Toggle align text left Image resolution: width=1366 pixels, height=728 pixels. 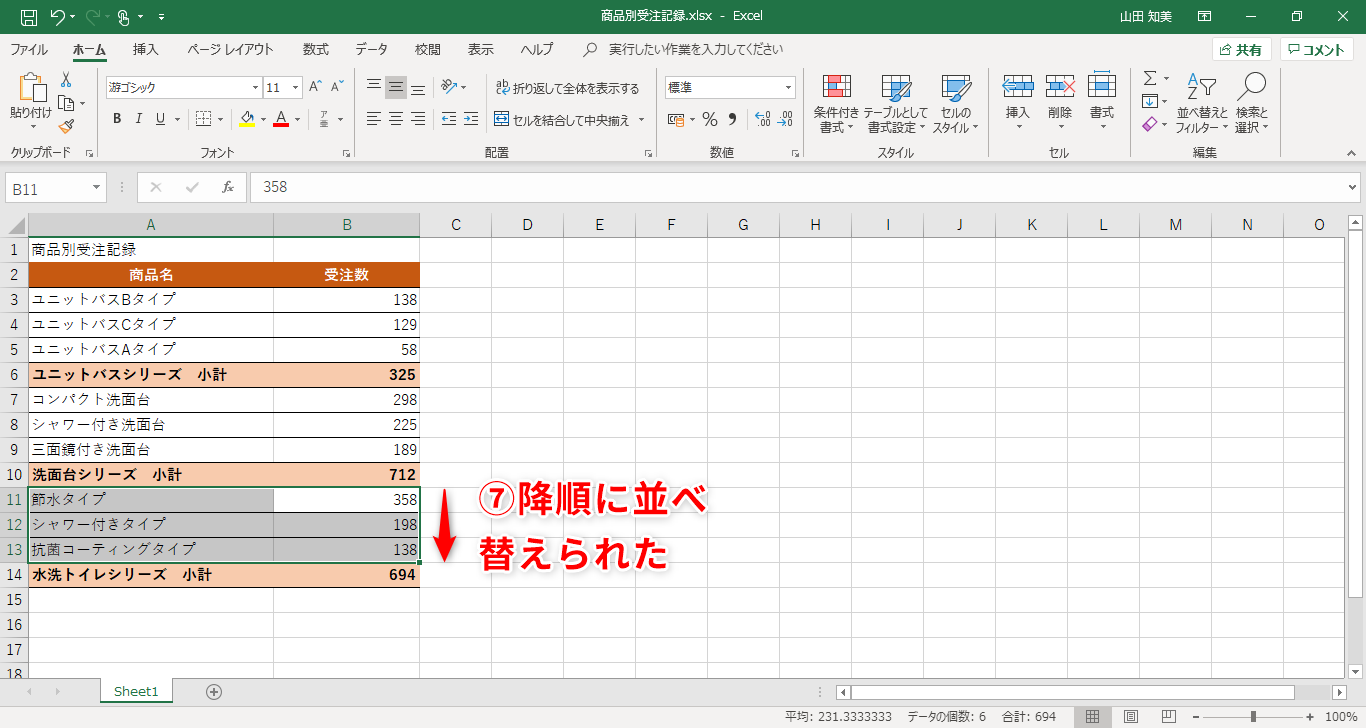point(374,119)
